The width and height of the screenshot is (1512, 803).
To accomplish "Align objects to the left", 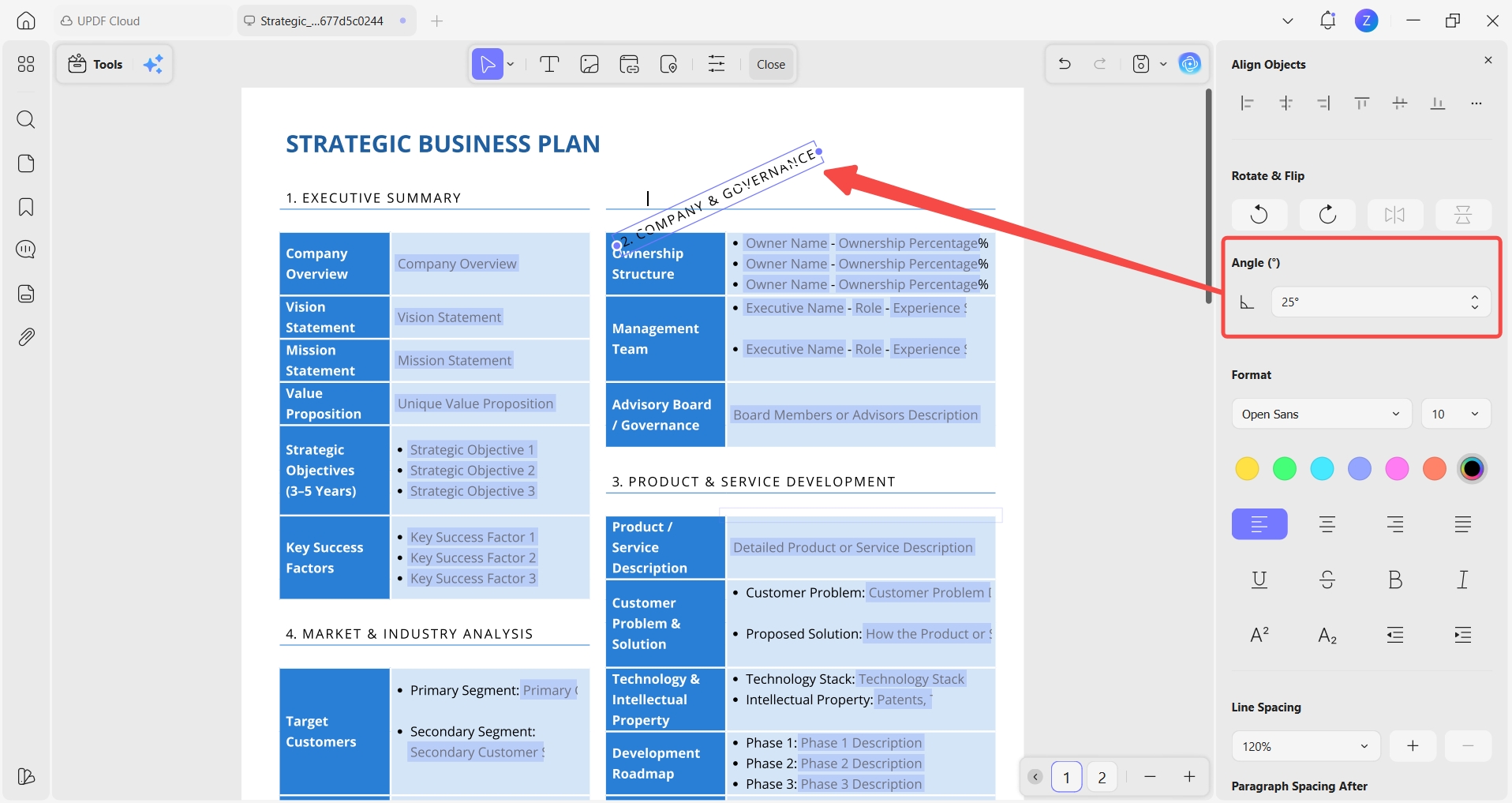I will (1247, 103).
